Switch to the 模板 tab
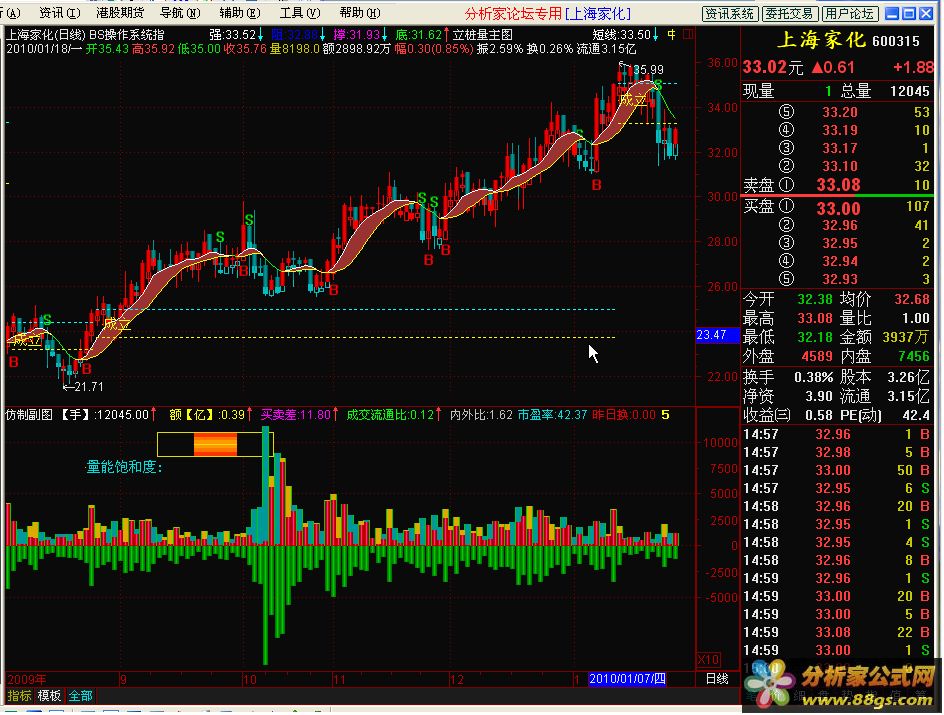944x715 pixels. [x=49, y=696]
